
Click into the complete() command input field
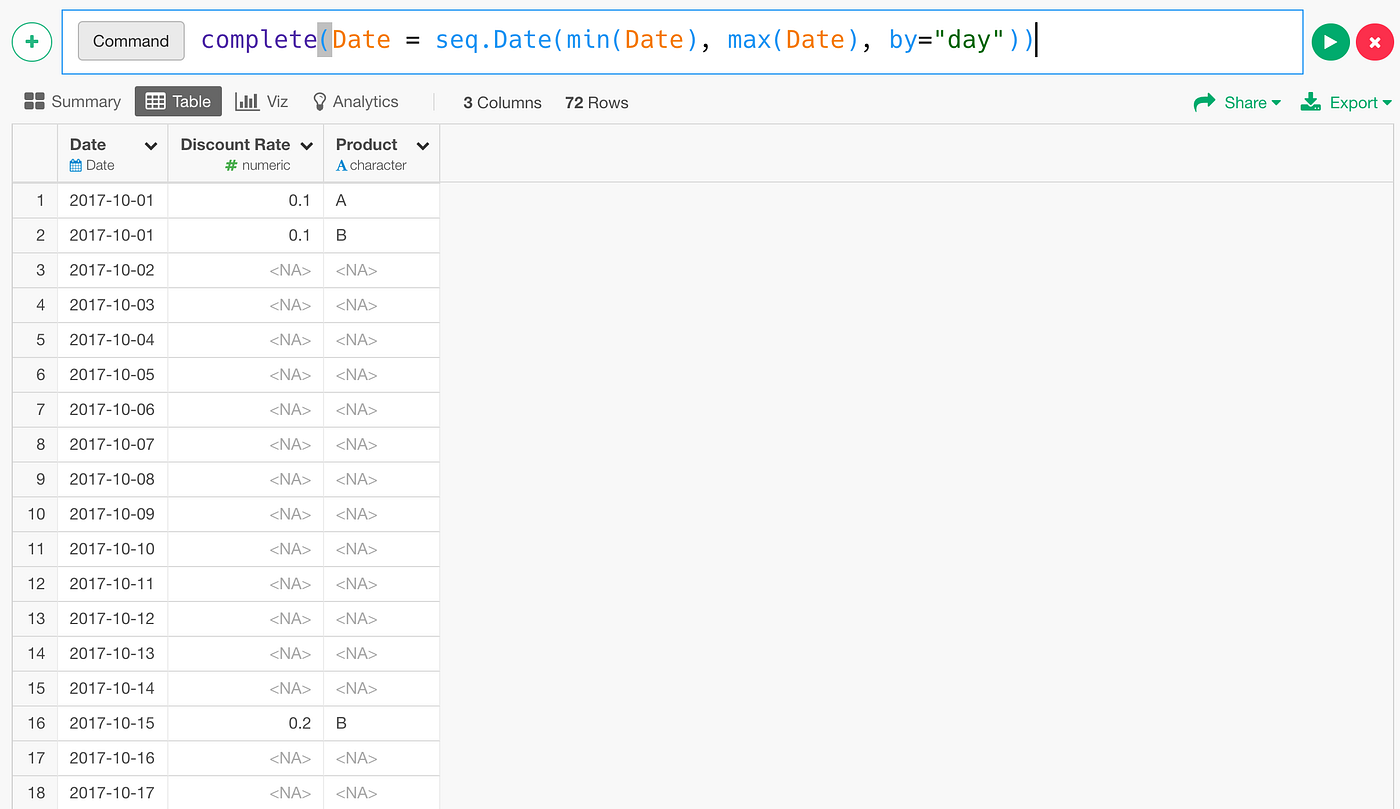(x=682, y=42)
